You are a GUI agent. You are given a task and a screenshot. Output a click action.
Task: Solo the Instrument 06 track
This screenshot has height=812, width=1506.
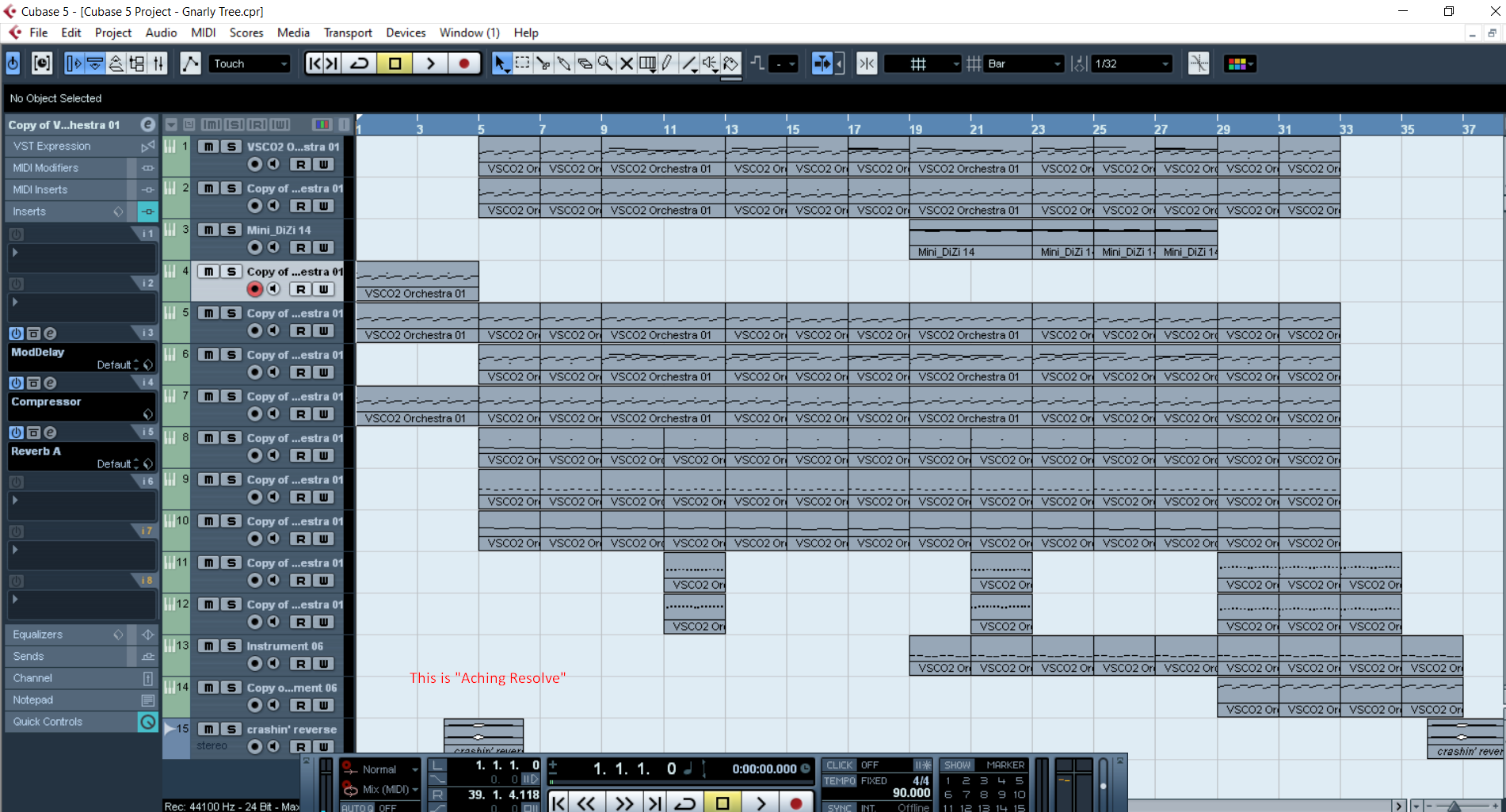231,646
